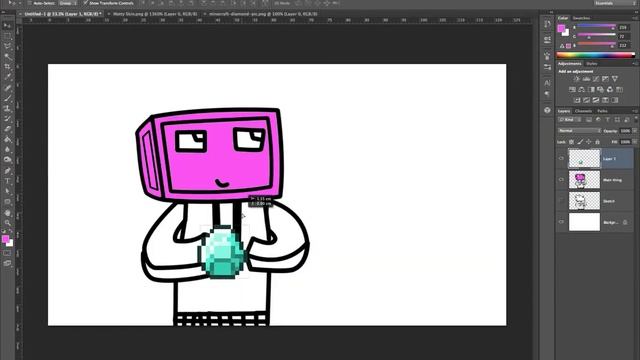This screenshot has height=360, width=640.
Task: Select the Spot Healing Brush tool
Action: (x=7, y=88)
